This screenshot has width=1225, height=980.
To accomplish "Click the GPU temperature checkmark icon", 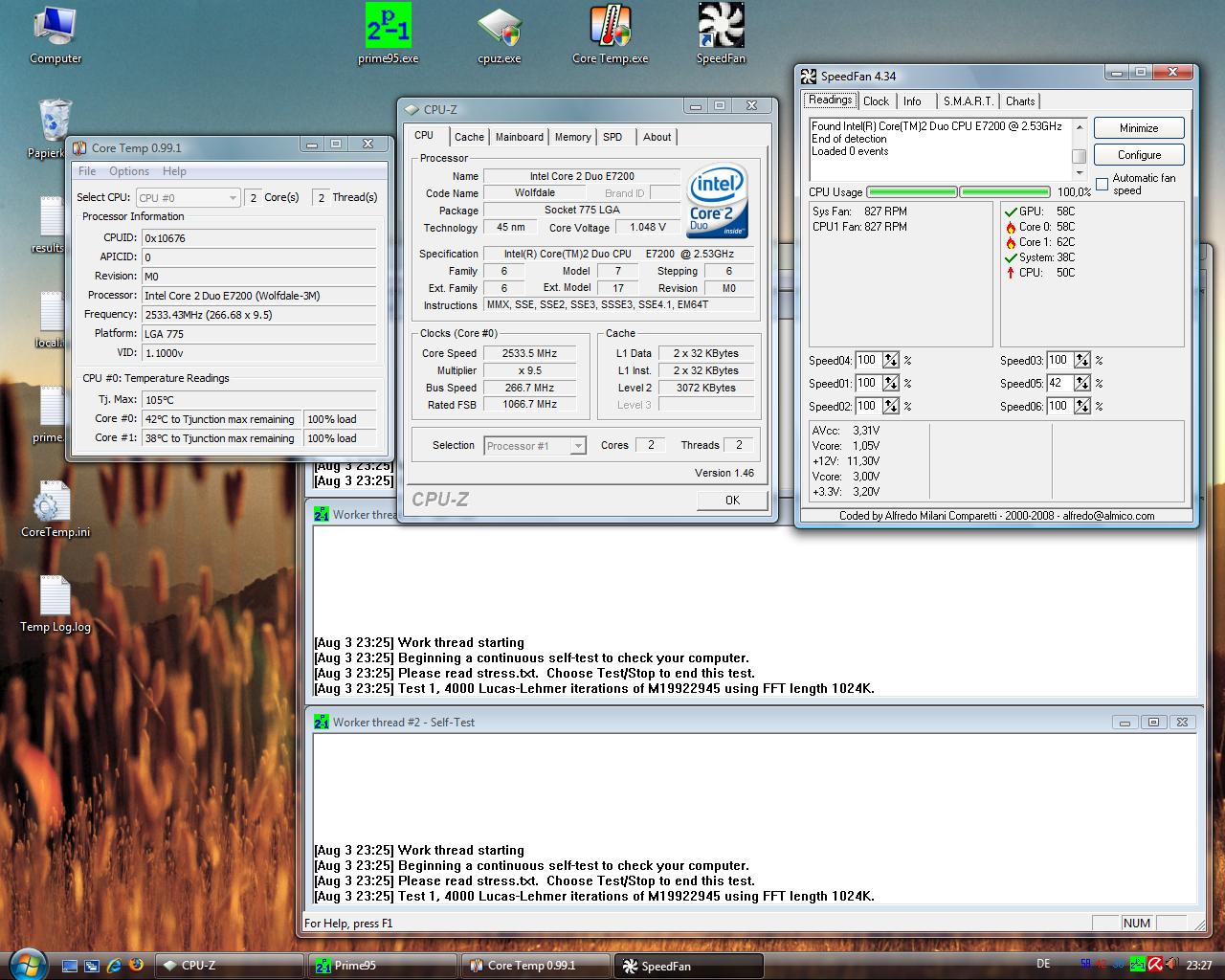I will [x=1011, y=212].
